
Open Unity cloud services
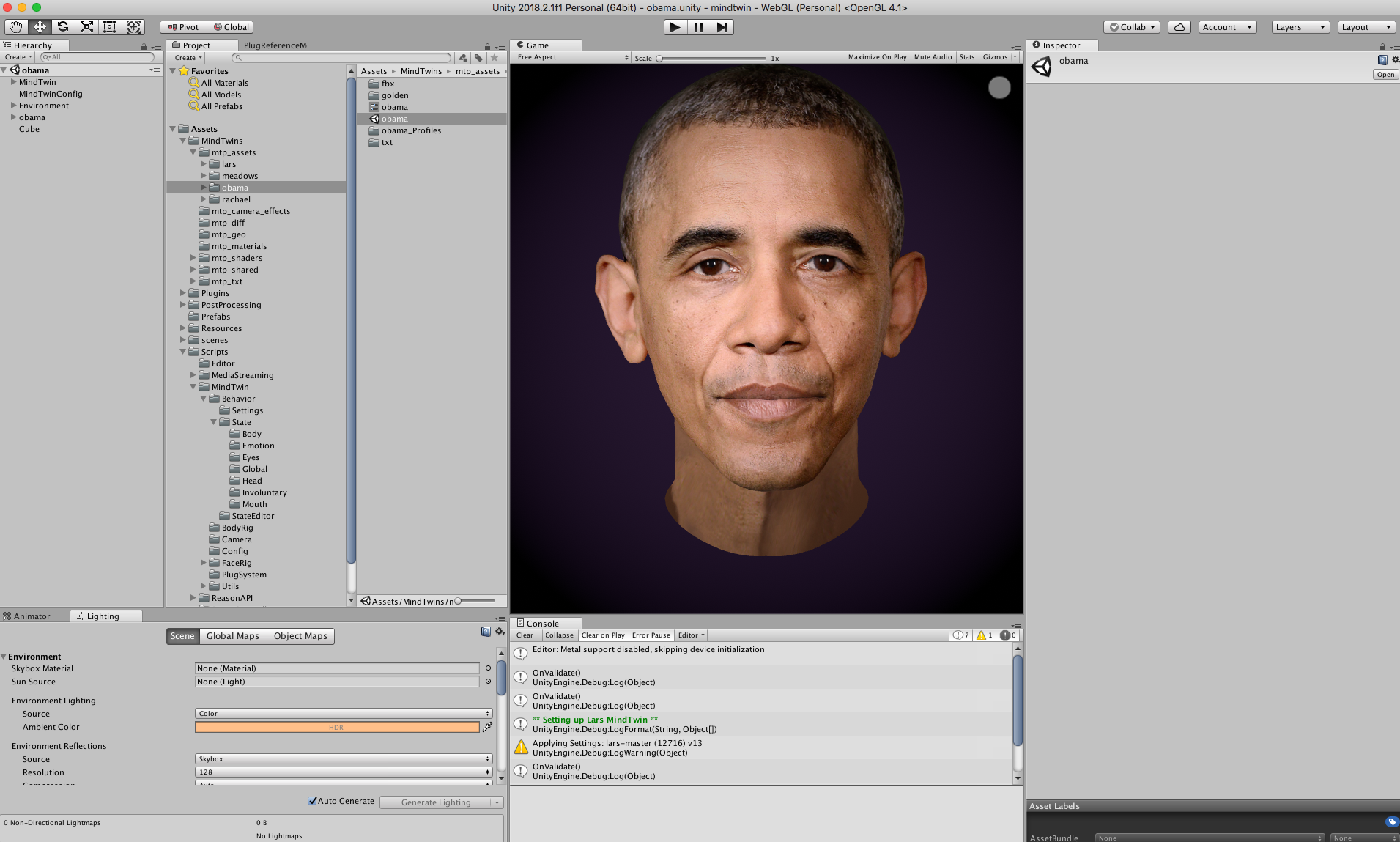pos(1179,27)
